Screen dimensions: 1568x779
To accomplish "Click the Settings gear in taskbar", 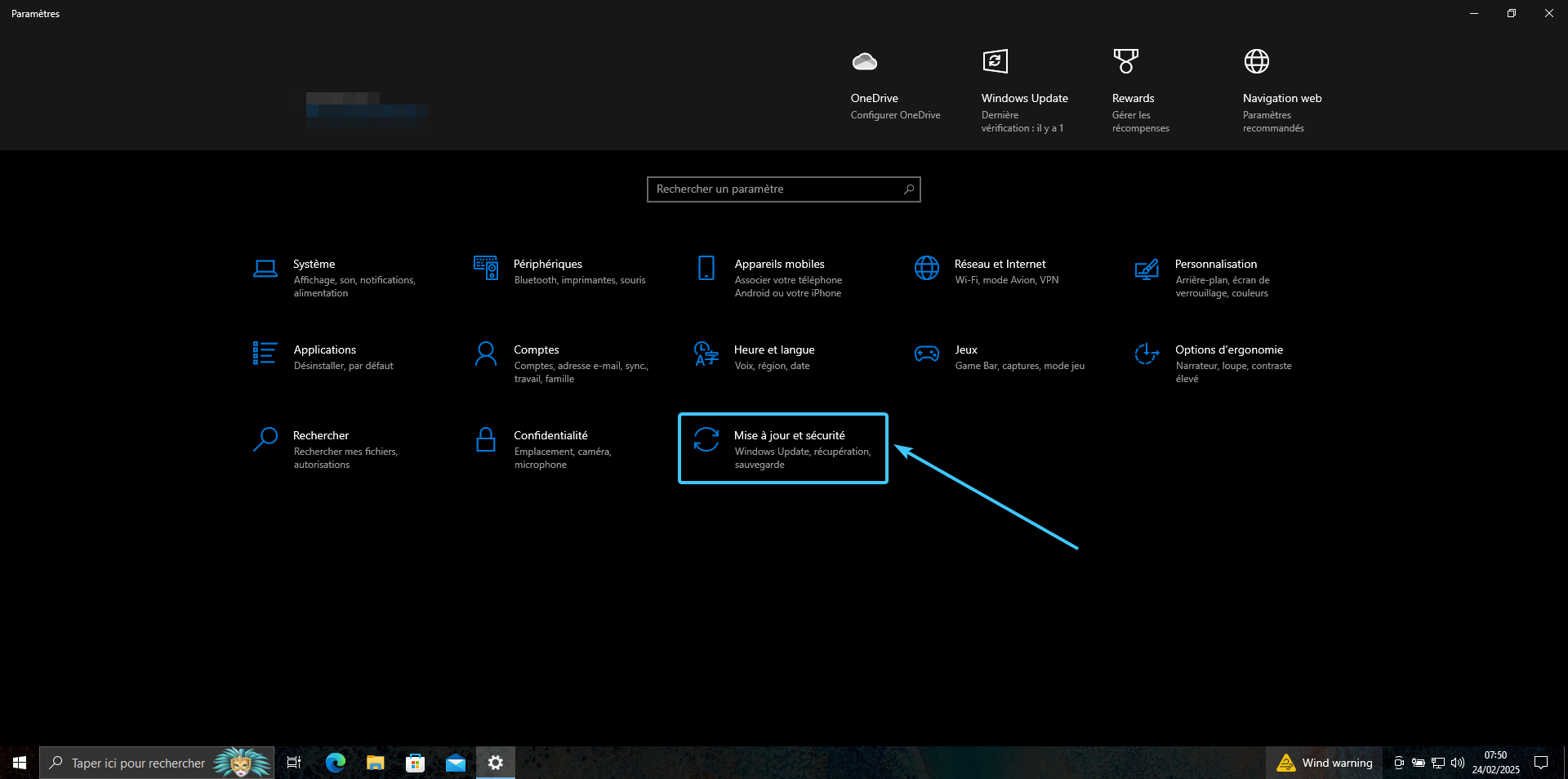I will (x=495, y=763).
